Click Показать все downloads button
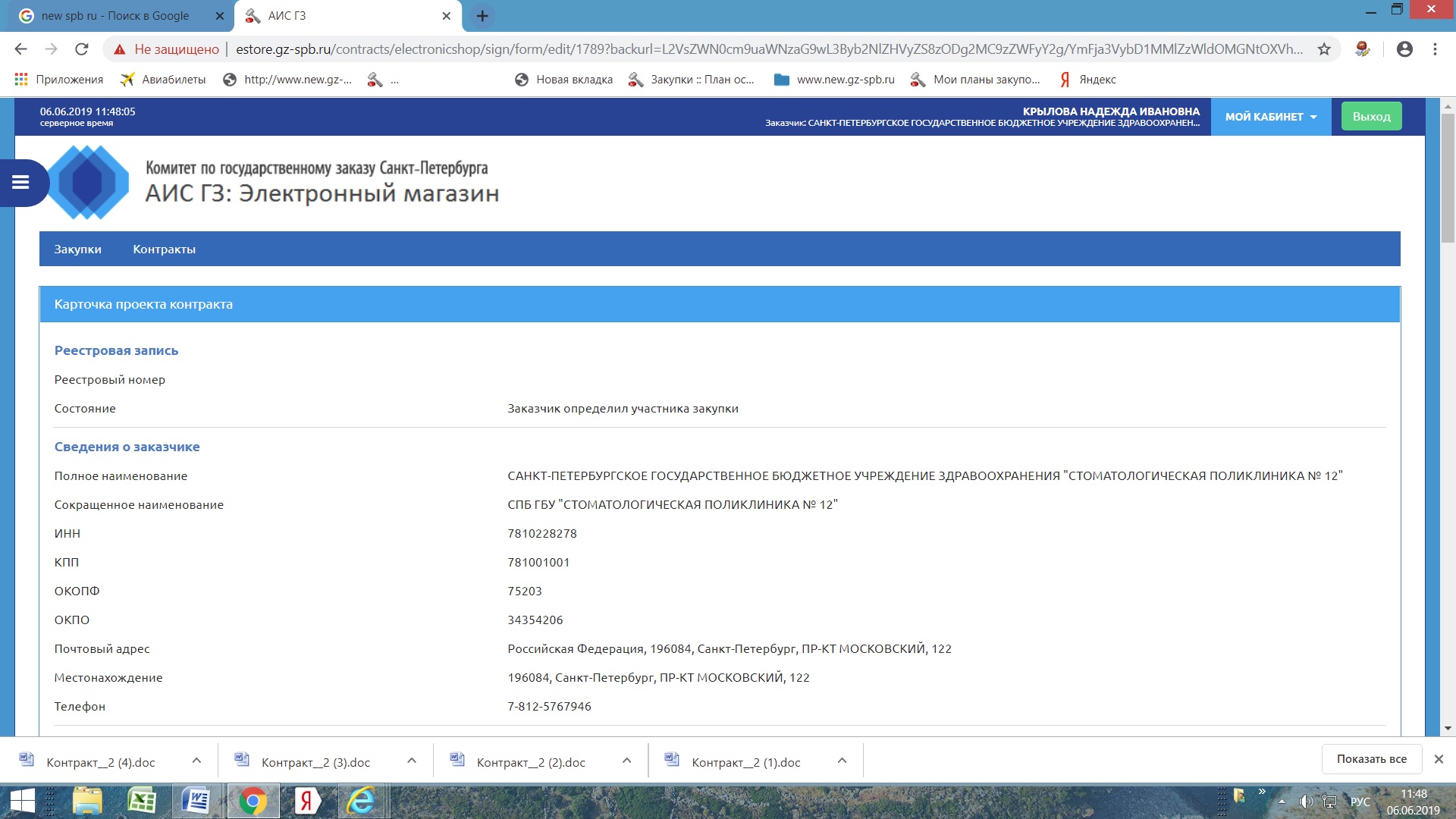Screen dimensions: 1456x819 tap(1371, 759)
